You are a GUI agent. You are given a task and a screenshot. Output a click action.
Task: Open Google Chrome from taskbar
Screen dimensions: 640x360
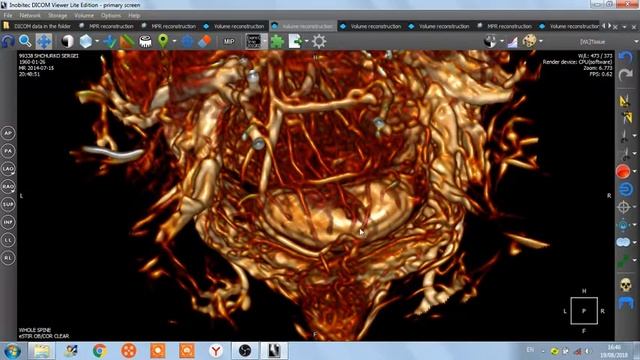[99, 351]
